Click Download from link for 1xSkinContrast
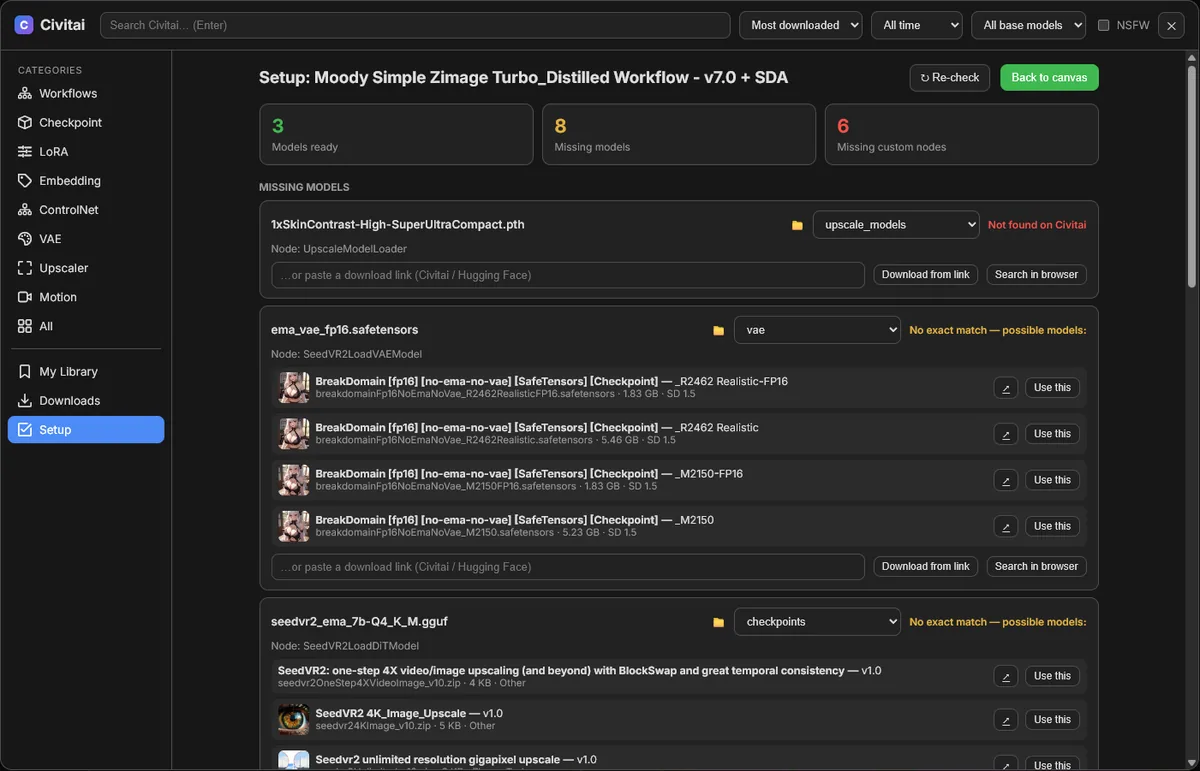Image resolution: width=1200 pixels, height=771 pixels. (925, 274)
